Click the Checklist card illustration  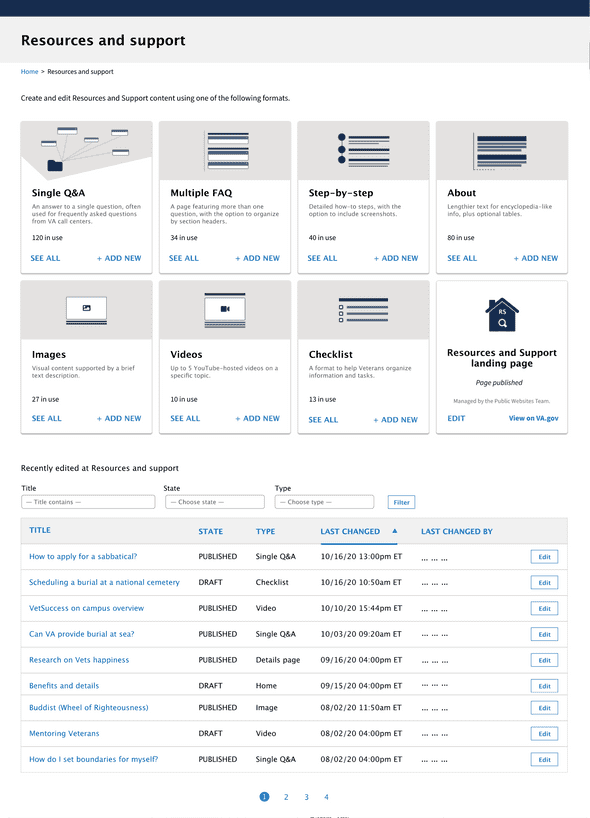pos(363,310)
